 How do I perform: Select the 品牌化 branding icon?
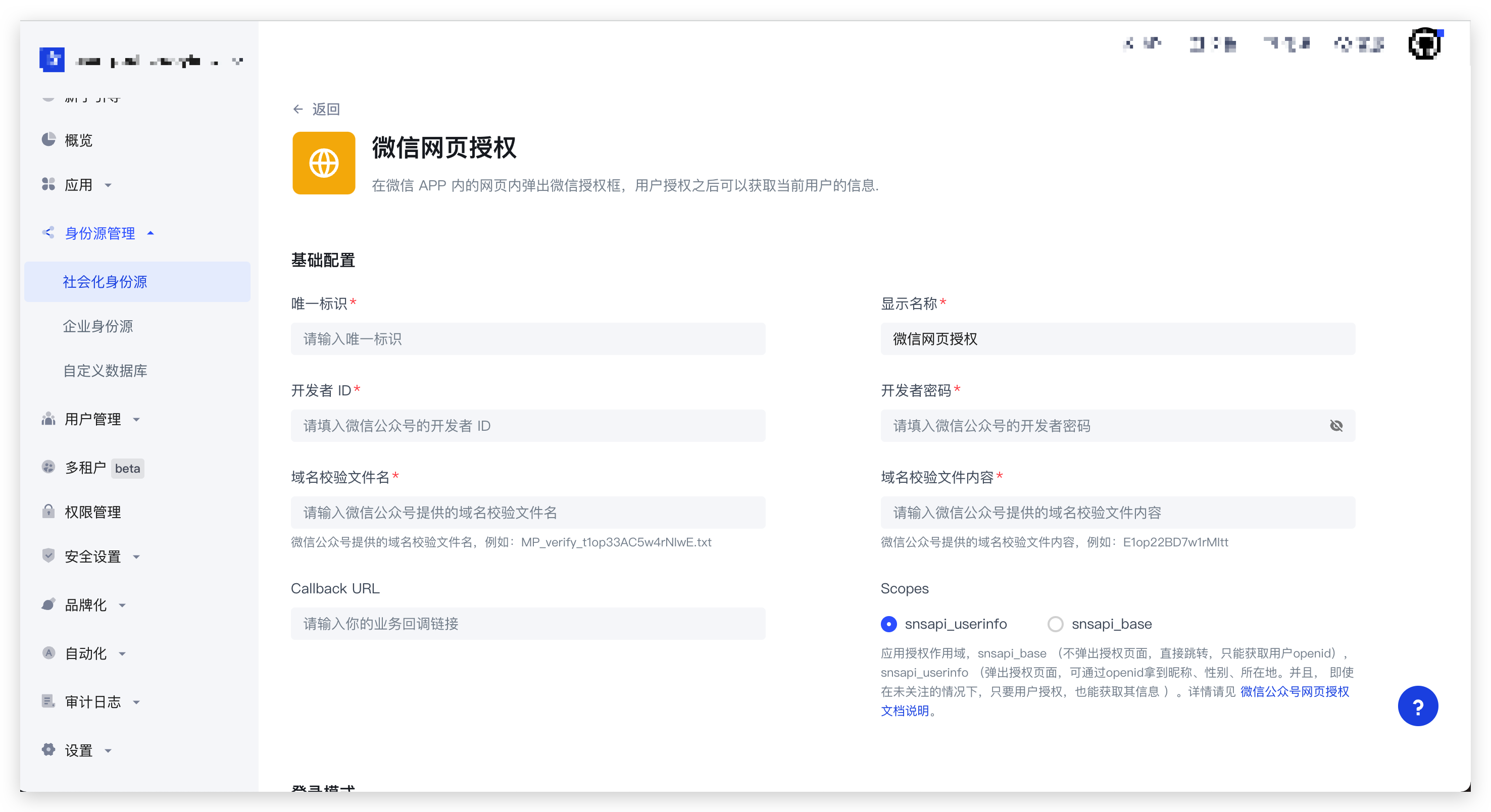pyautogui.click(x=49, y=604)
